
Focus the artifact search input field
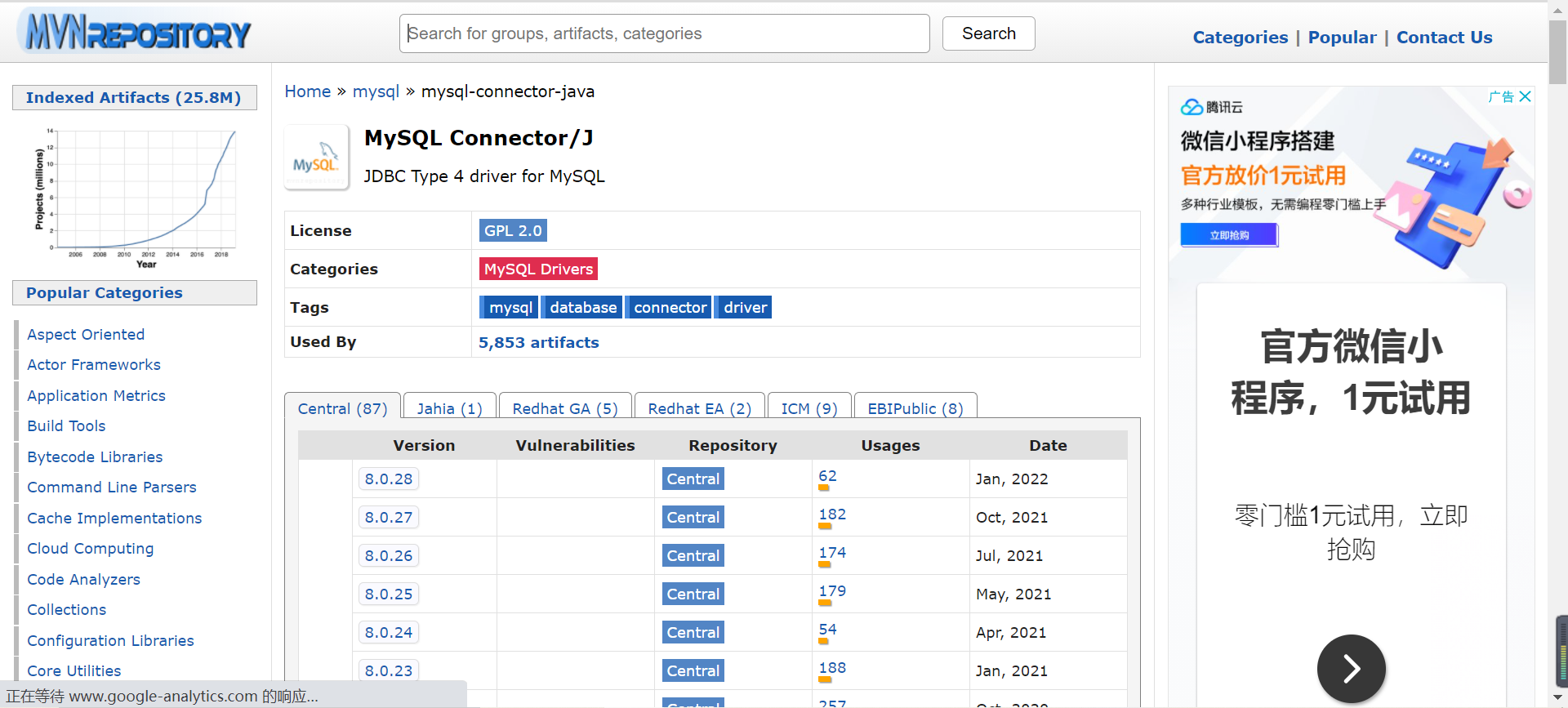664,33
